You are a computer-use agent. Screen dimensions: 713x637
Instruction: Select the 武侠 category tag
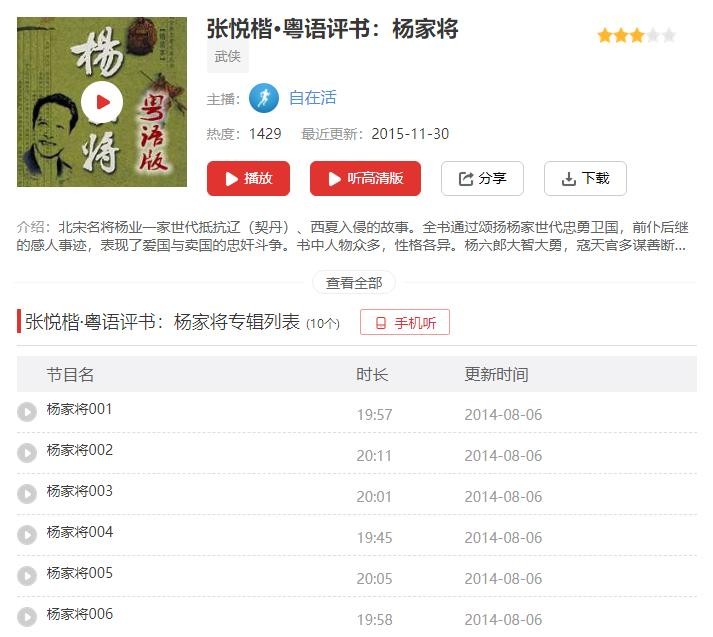pos(227,57)
